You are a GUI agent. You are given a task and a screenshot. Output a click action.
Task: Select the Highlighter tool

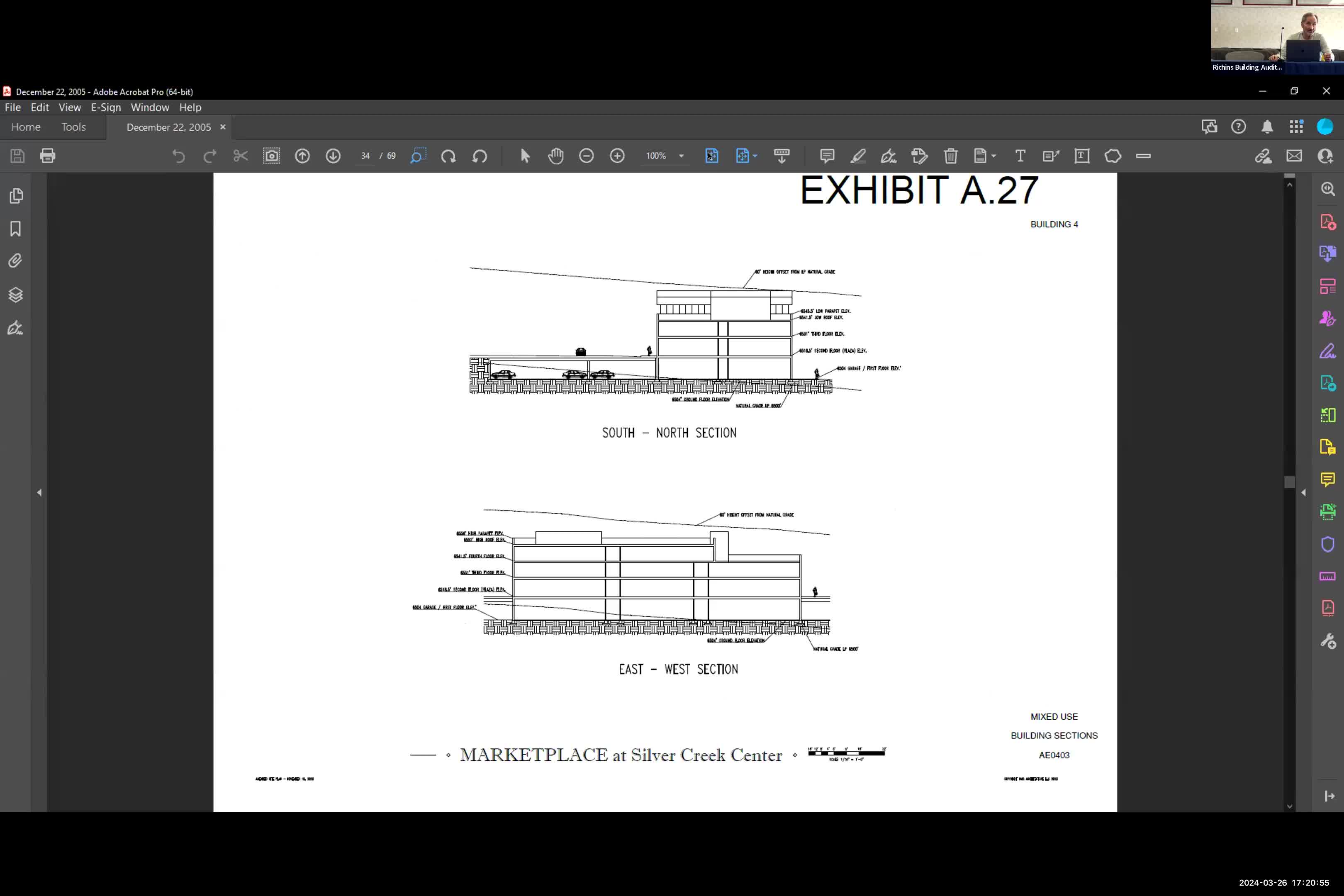[858, 156]
